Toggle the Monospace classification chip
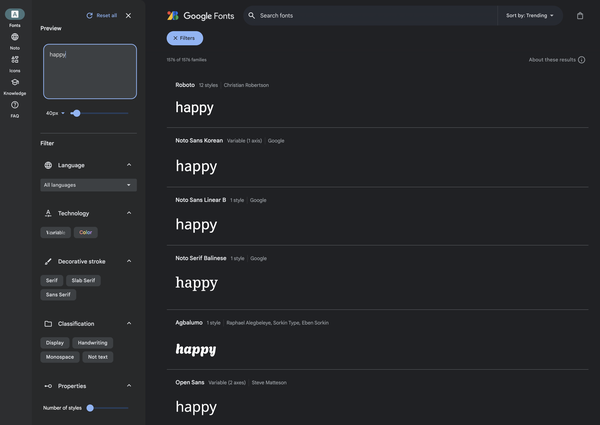The image size is (600, 425). 60,357
